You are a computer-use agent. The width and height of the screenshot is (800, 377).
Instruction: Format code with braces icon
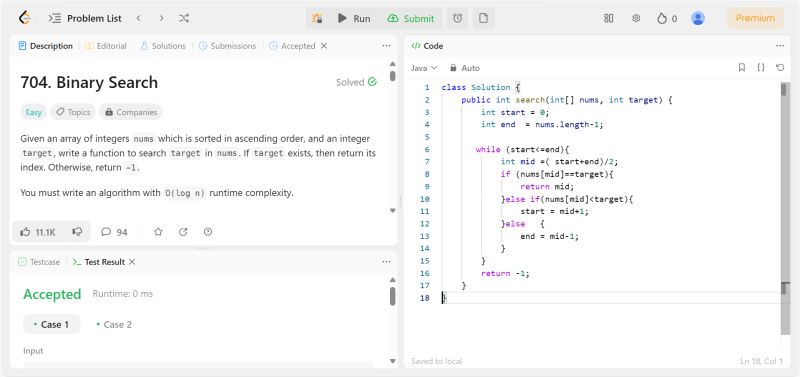pos(761,67)
